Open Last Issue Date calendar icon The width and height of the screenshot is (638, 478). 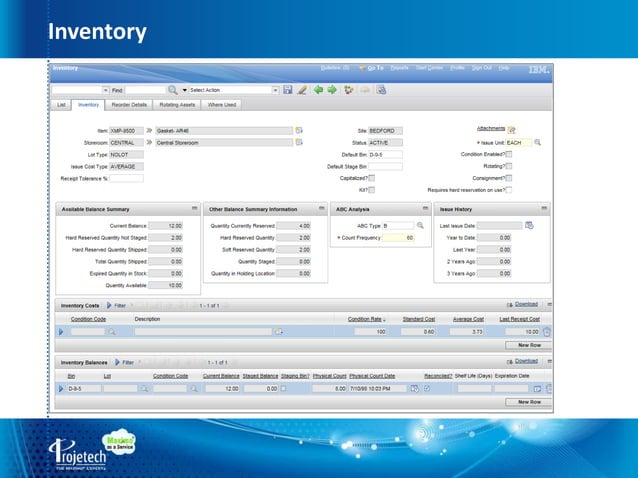tap(530, 226)
